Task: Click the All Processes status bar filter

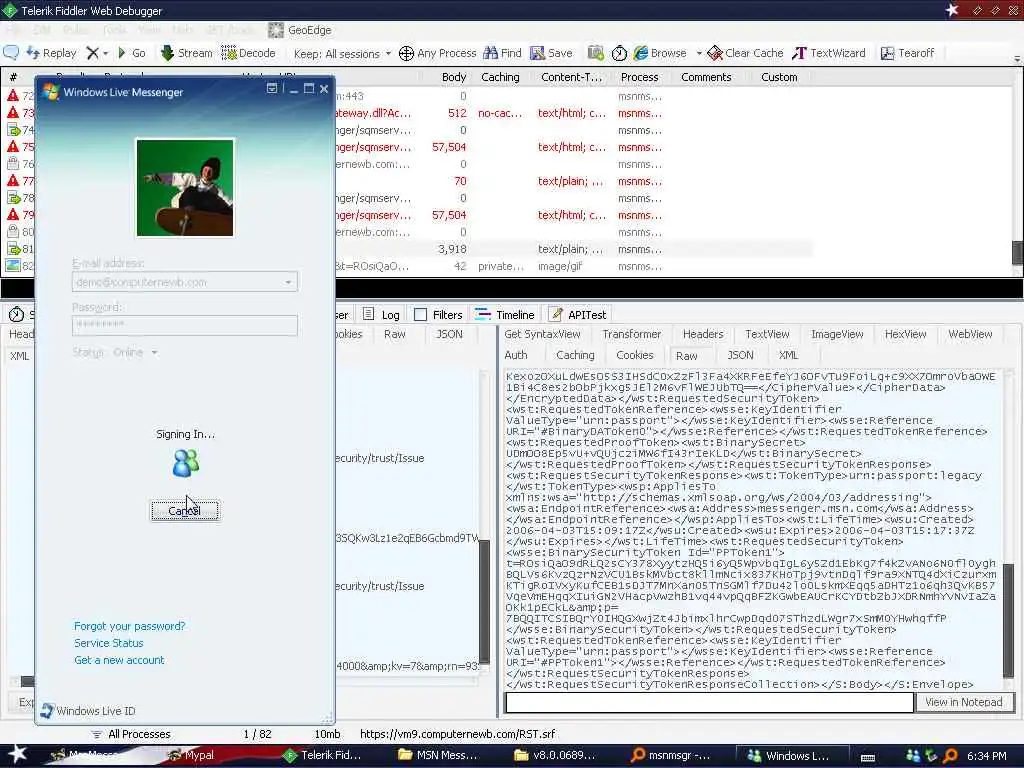Action: click(131, 734)
